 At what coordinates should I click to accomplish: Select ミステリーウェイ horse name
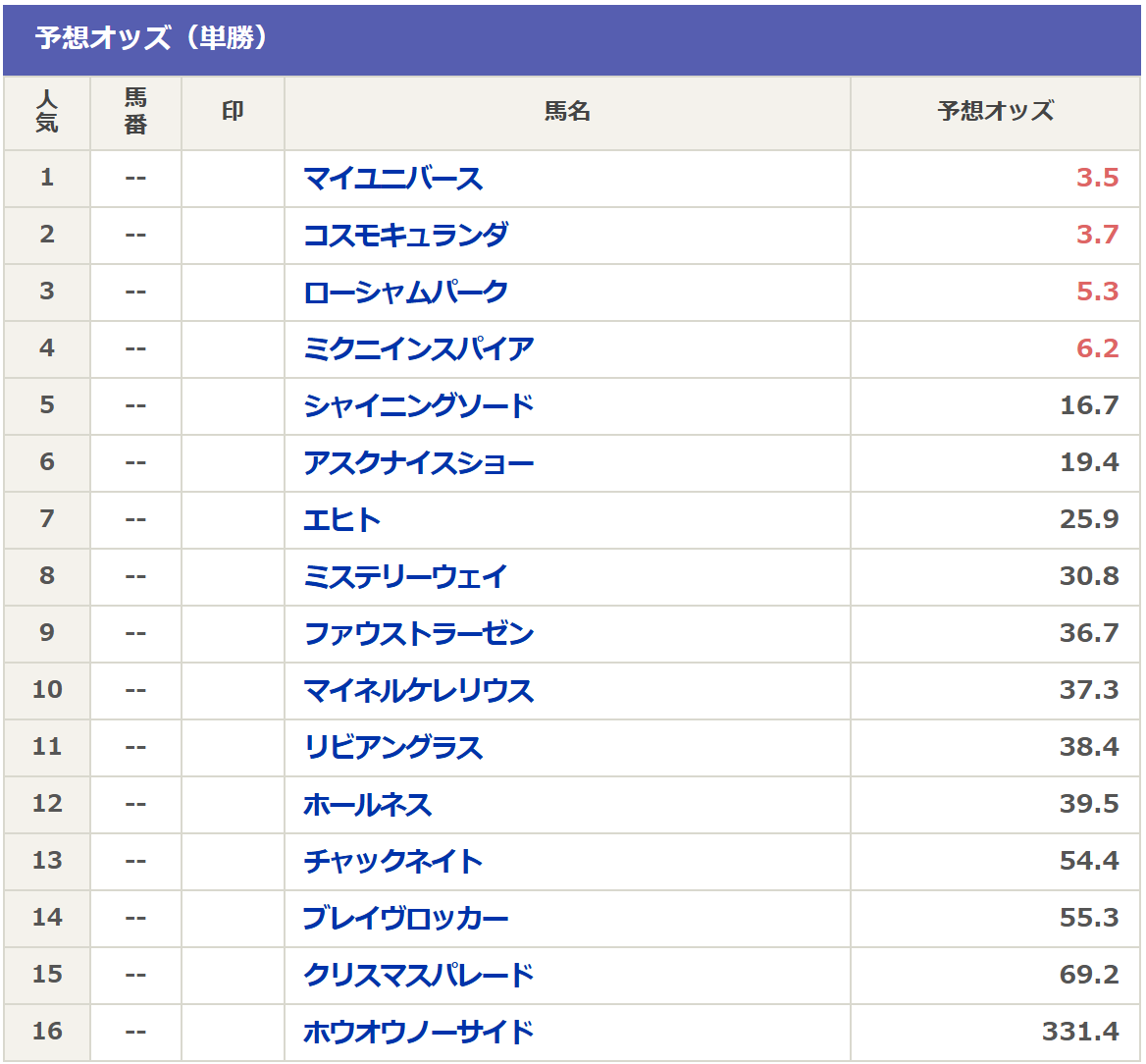[x=405, y=577]
